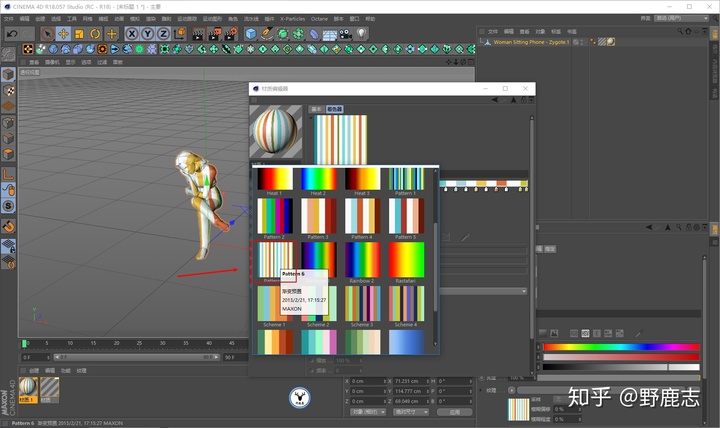Toggle Z axis lock
Viewport: 720px width, 428px height.
click(x=163, y=34)
